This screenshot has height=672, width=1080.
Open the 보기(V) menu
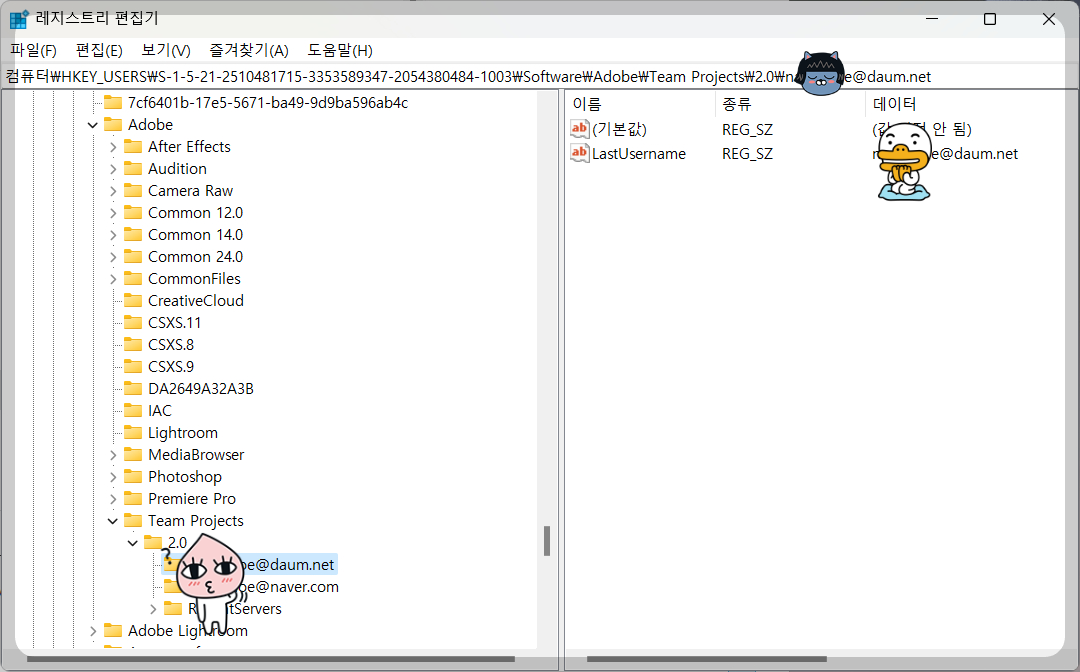pyautogui.click(x=166, y=50)
